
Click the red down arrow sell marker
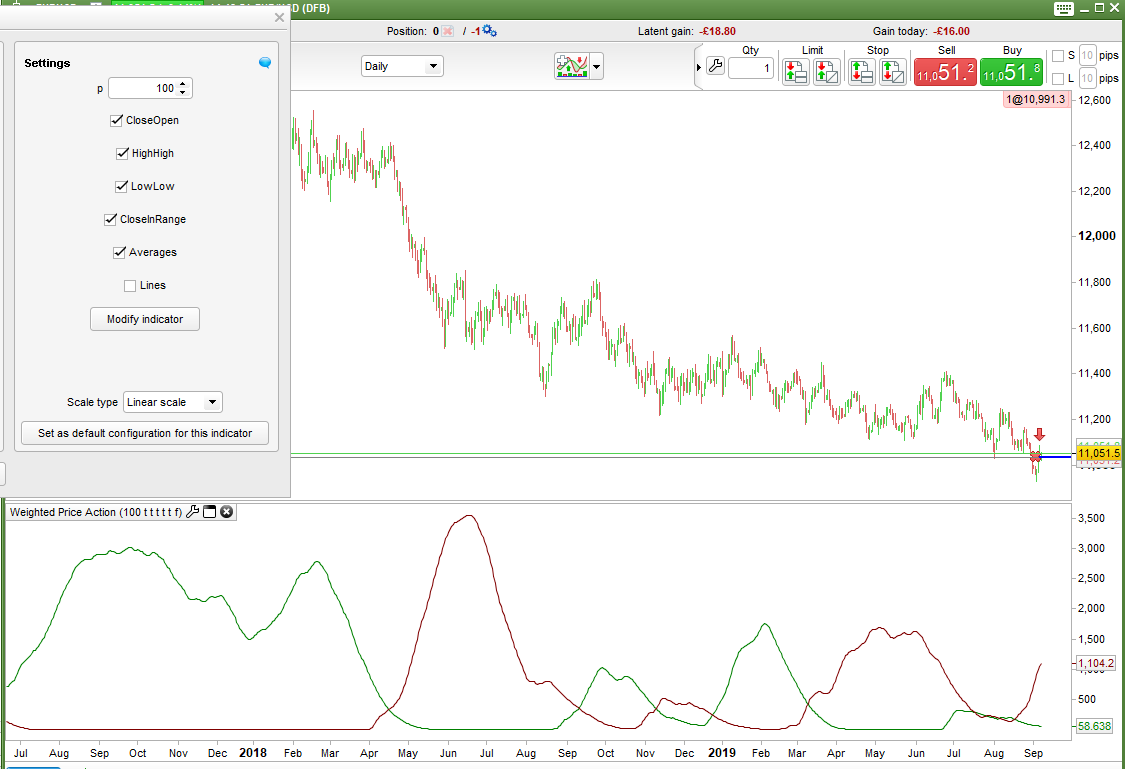(1040, 434)
